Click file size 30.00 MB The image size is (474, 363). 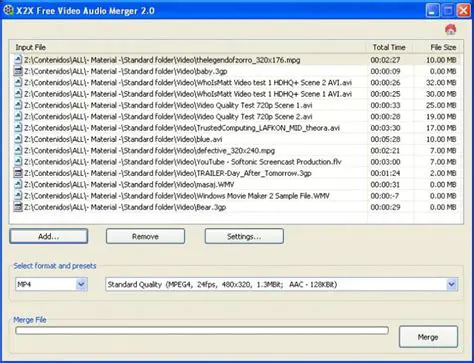[441, 94]
